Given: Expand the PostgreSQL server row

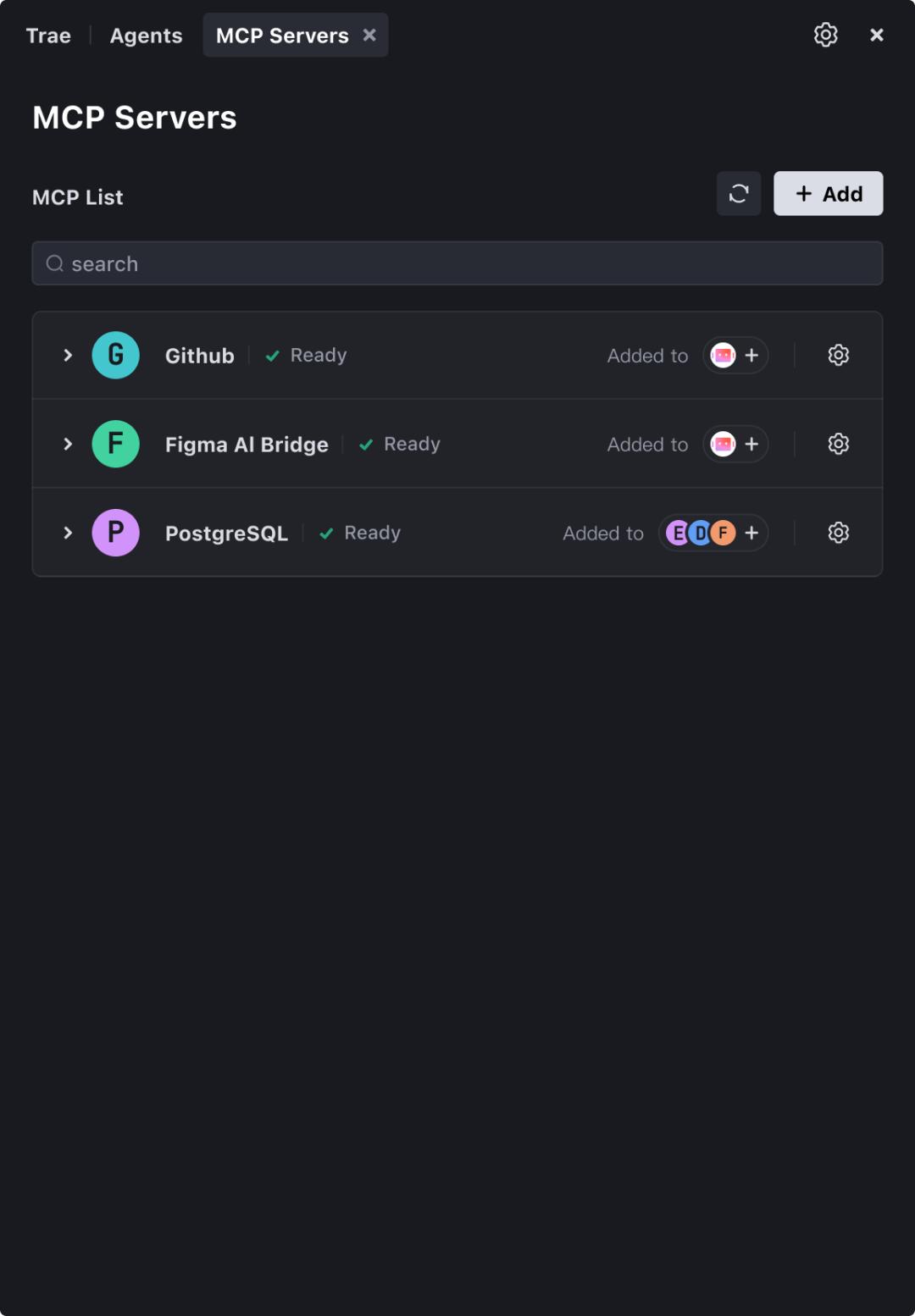Looking at the screenshot, I should click(x=68, y=533).
